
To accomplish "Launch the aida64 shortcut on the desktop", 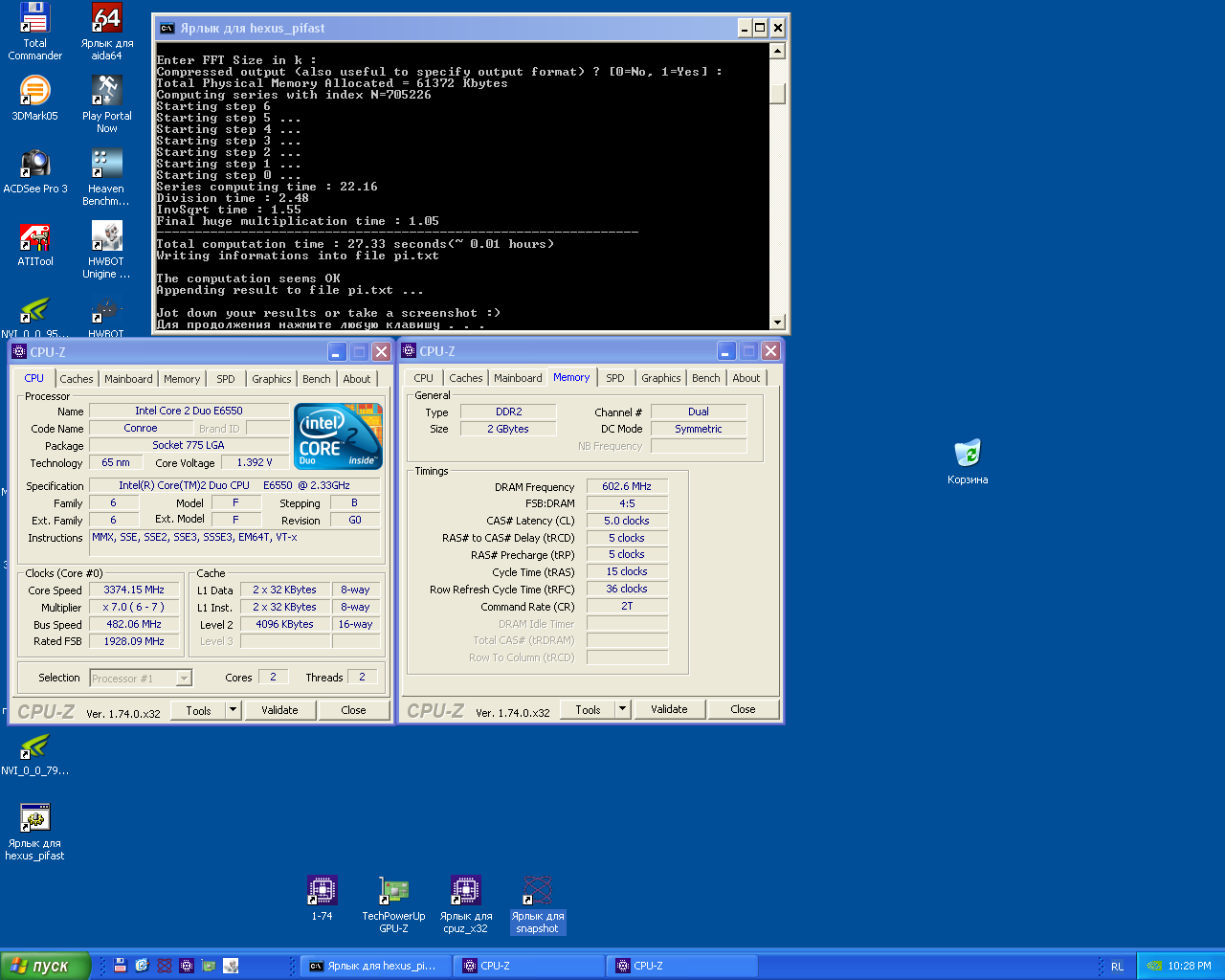I will [106, 32].
